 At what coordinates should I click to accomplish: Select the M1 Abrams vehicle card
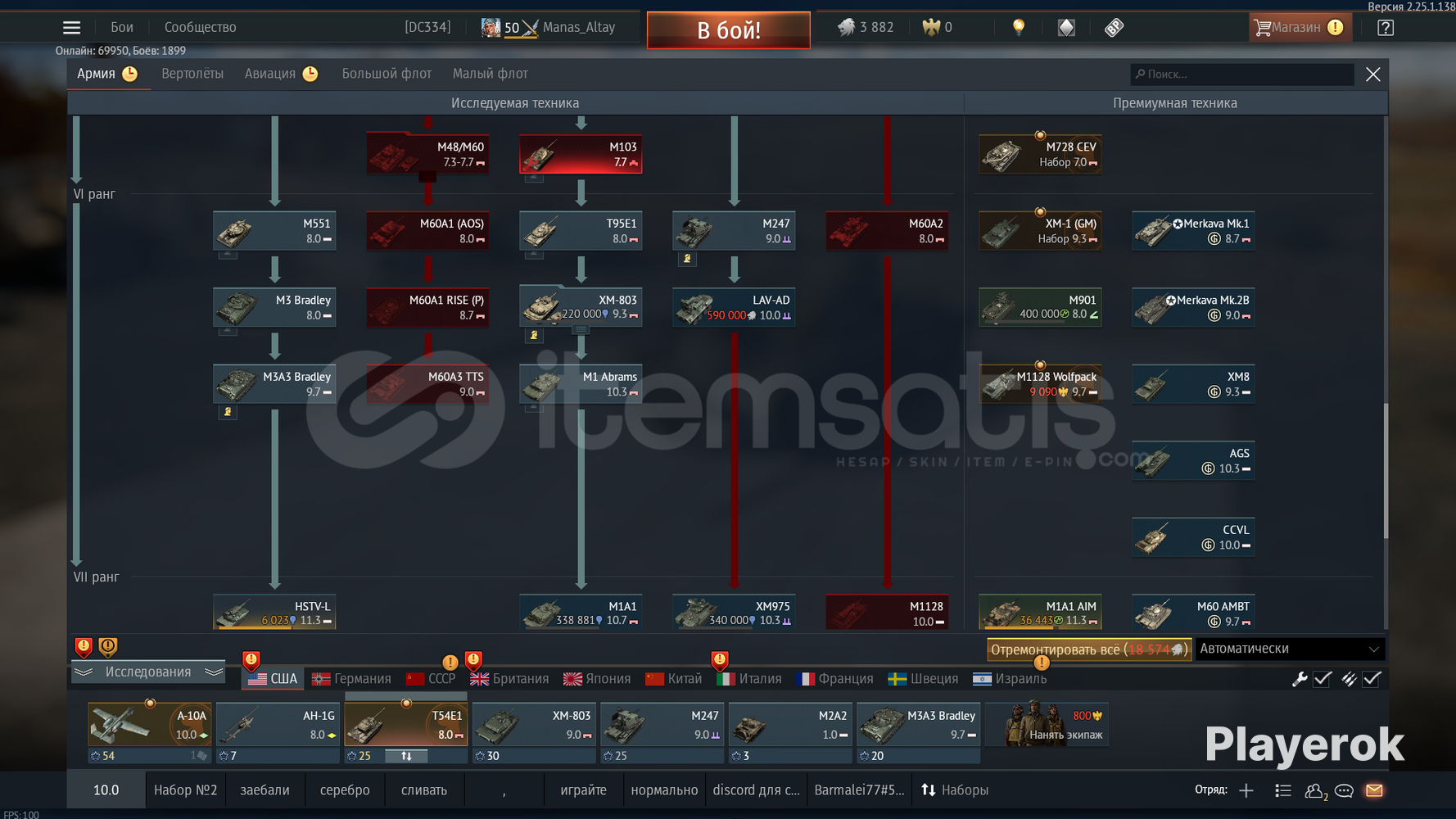click(x=581, y=384)
